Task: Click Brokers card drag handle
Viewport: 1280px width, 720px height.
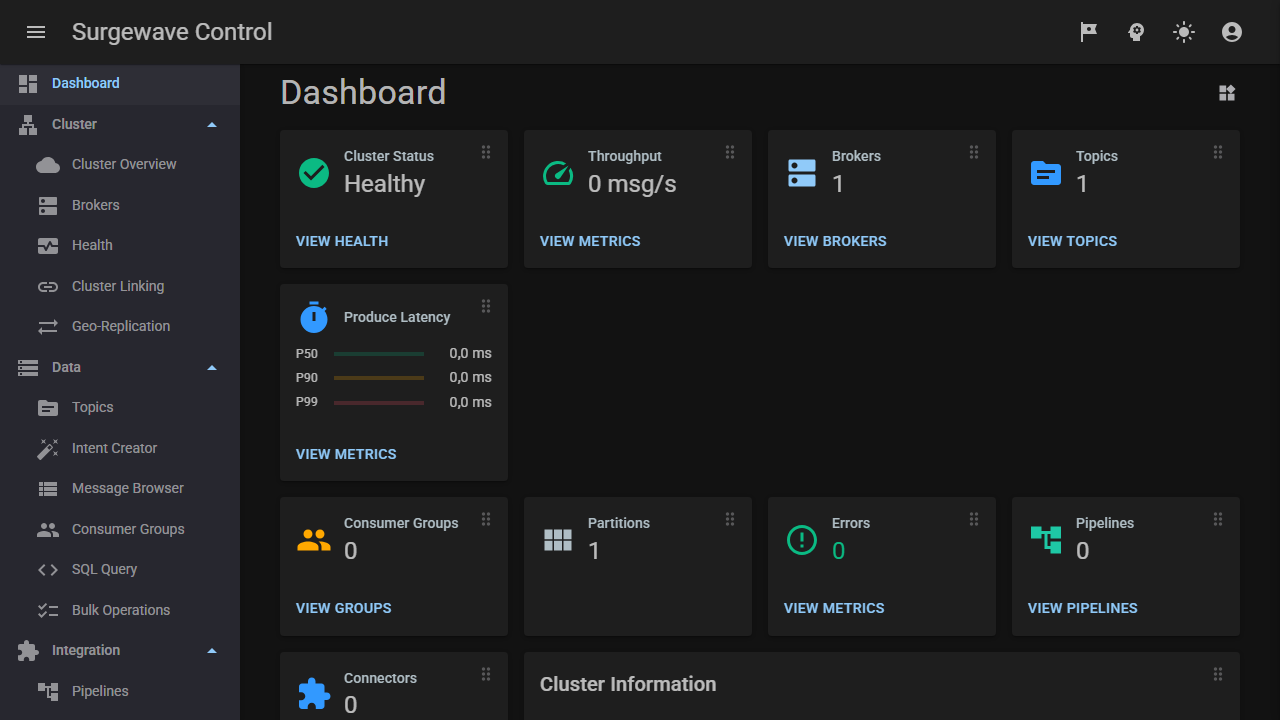Action: pyautogui.click(x=974, y=152)
